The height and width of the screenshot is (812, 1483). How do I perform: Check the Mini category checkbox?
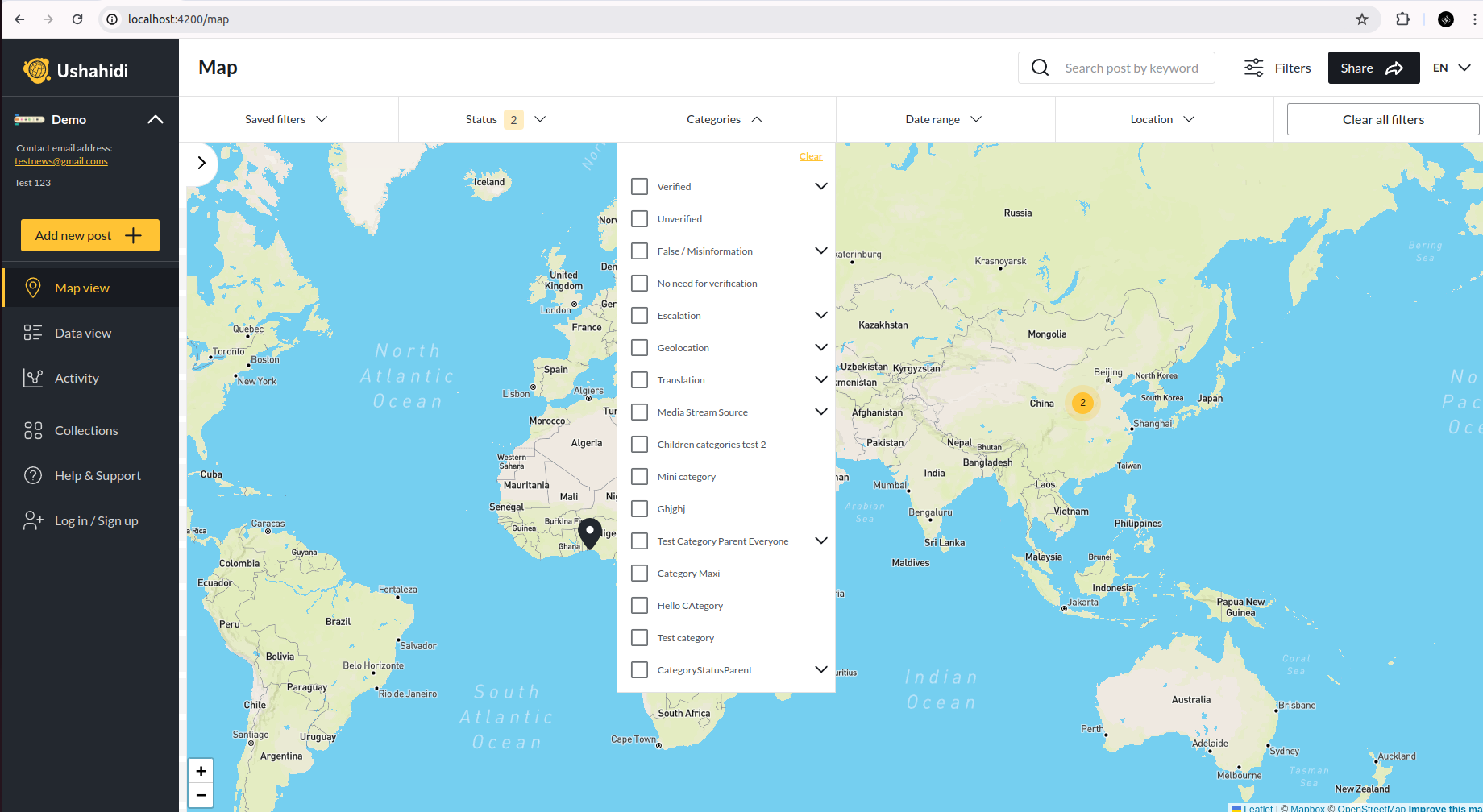[x=640, y=476]
